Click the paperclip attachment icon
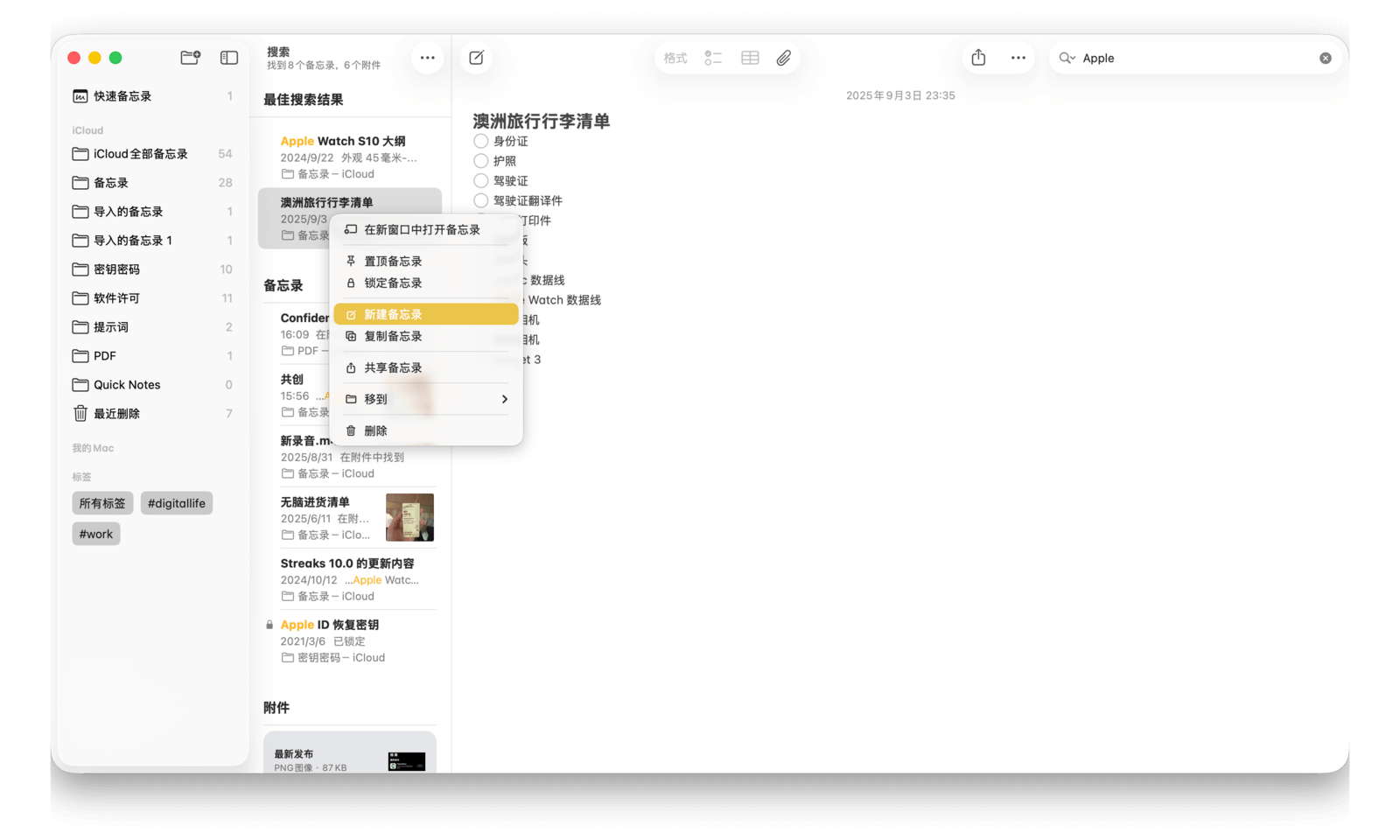This screenshot has width=1400, height=840. [x=784, y=58]
